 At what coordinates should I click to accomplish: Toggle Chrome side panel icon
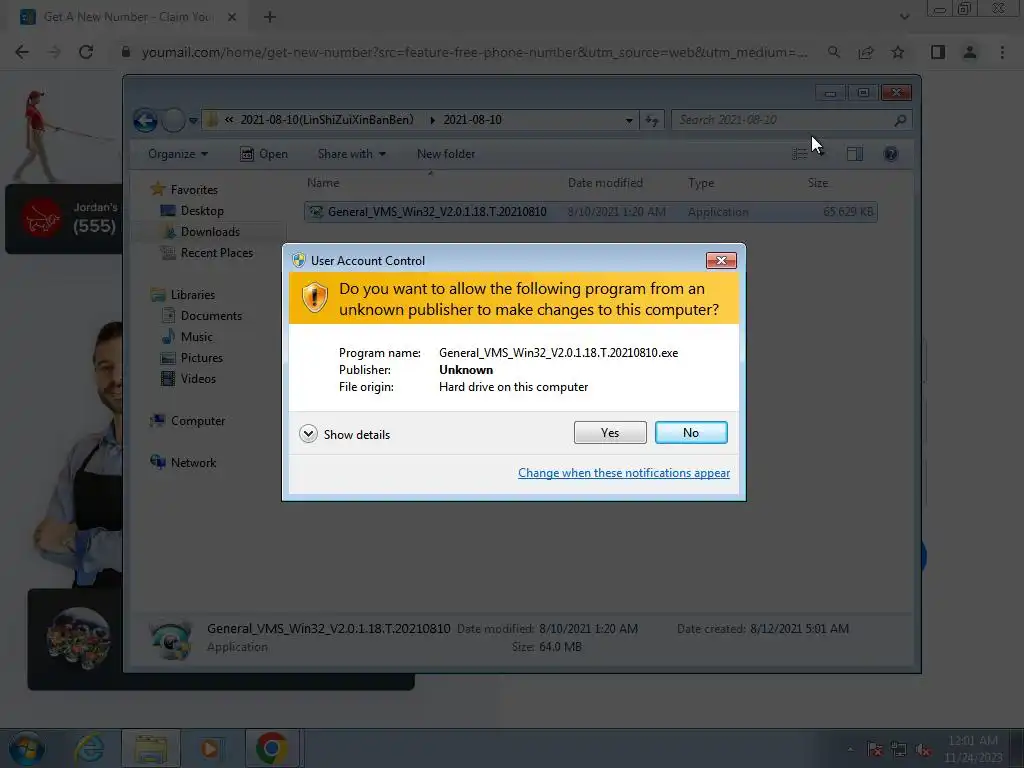pyautogui.click(x=938, y=52)
